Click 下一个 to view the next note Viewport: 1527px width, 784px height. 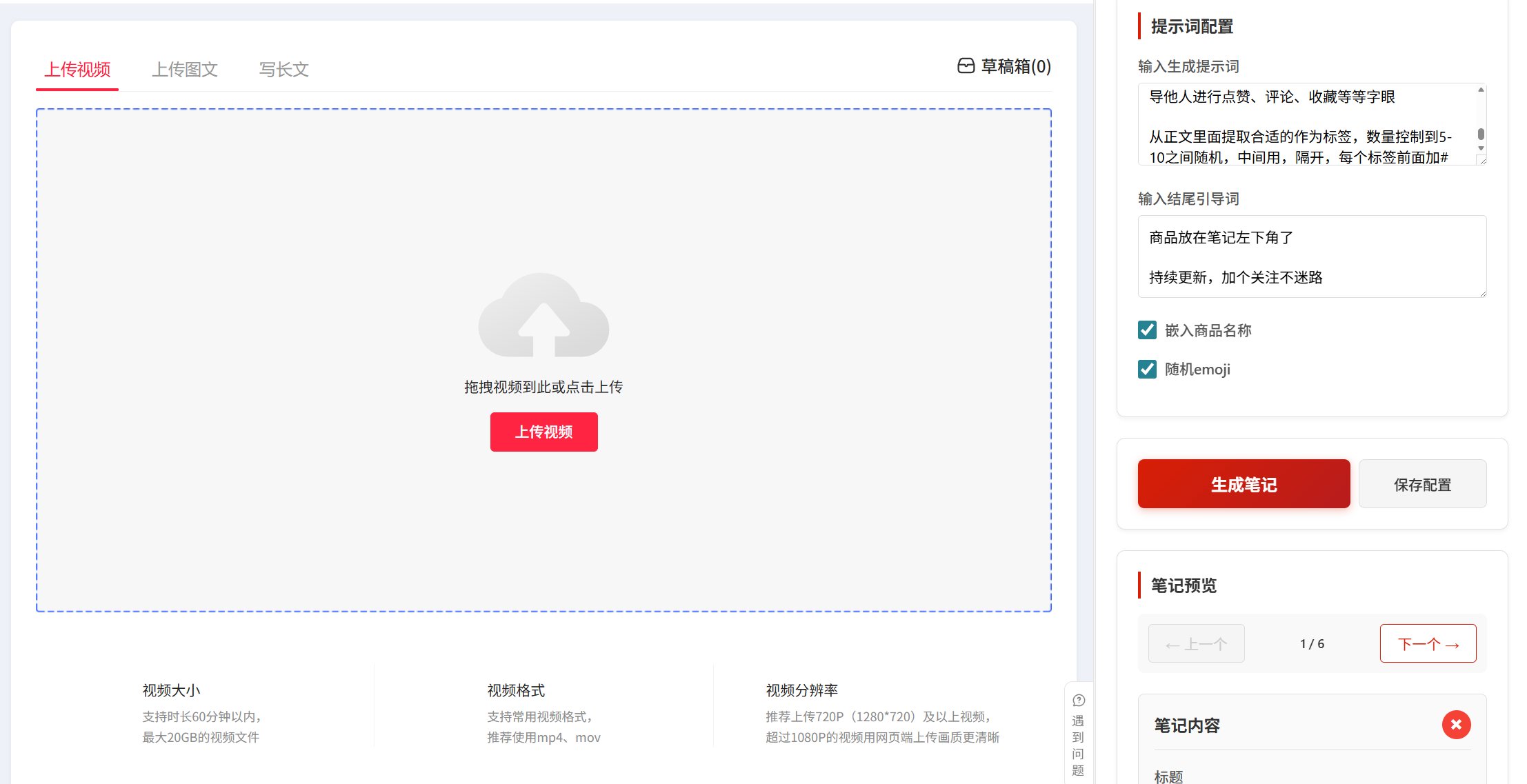pyautogui.click(x=1428, y=643)
